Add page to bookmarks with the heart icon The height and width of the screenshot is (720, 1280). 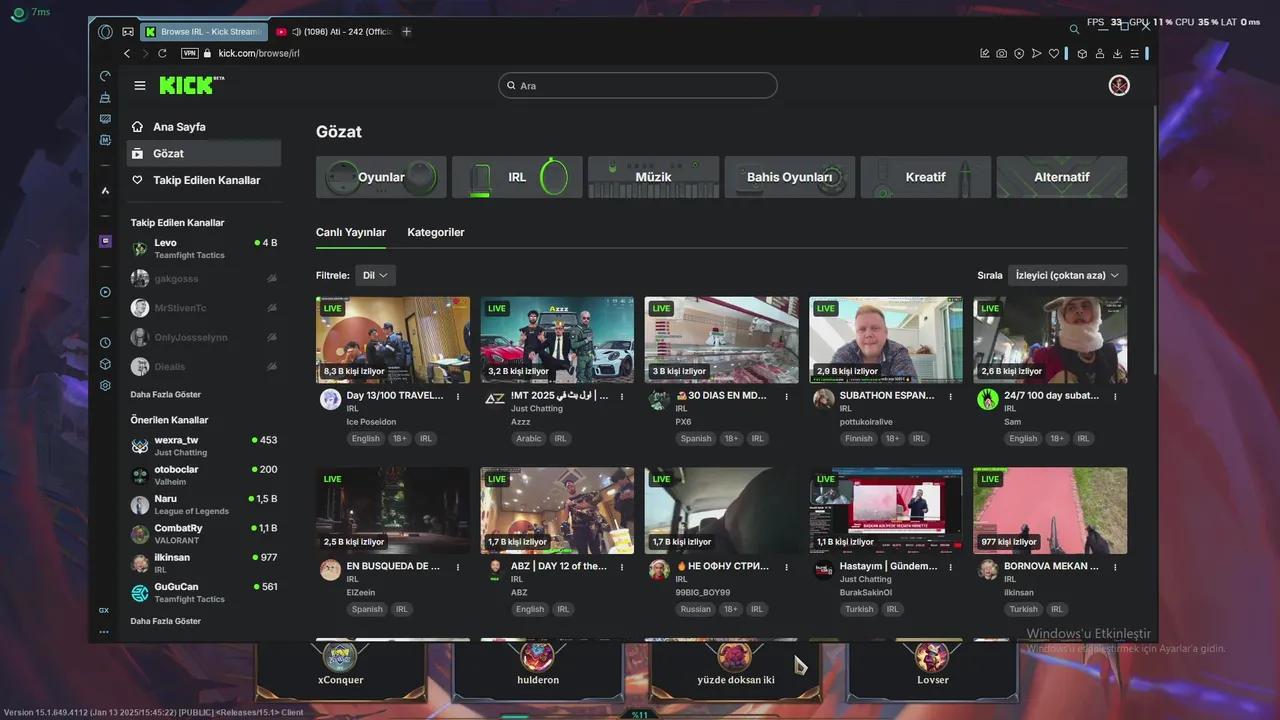tap(1054, 53)
